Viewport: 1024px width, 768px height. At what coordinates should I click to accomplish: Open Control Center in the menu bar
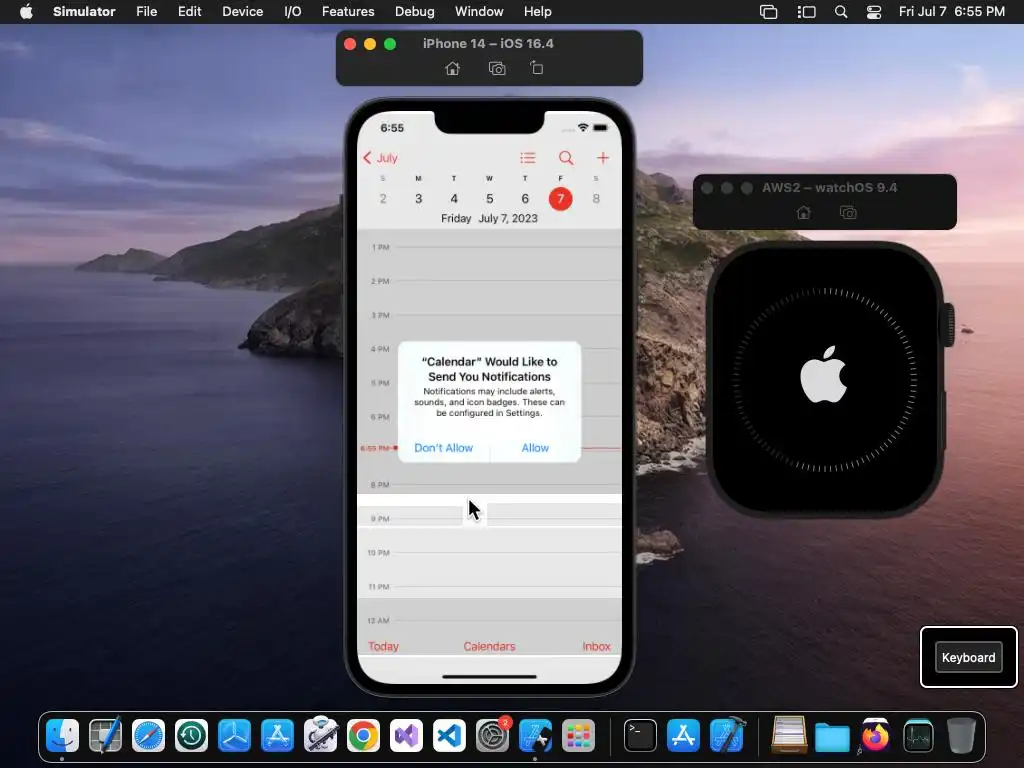[874, 12]
